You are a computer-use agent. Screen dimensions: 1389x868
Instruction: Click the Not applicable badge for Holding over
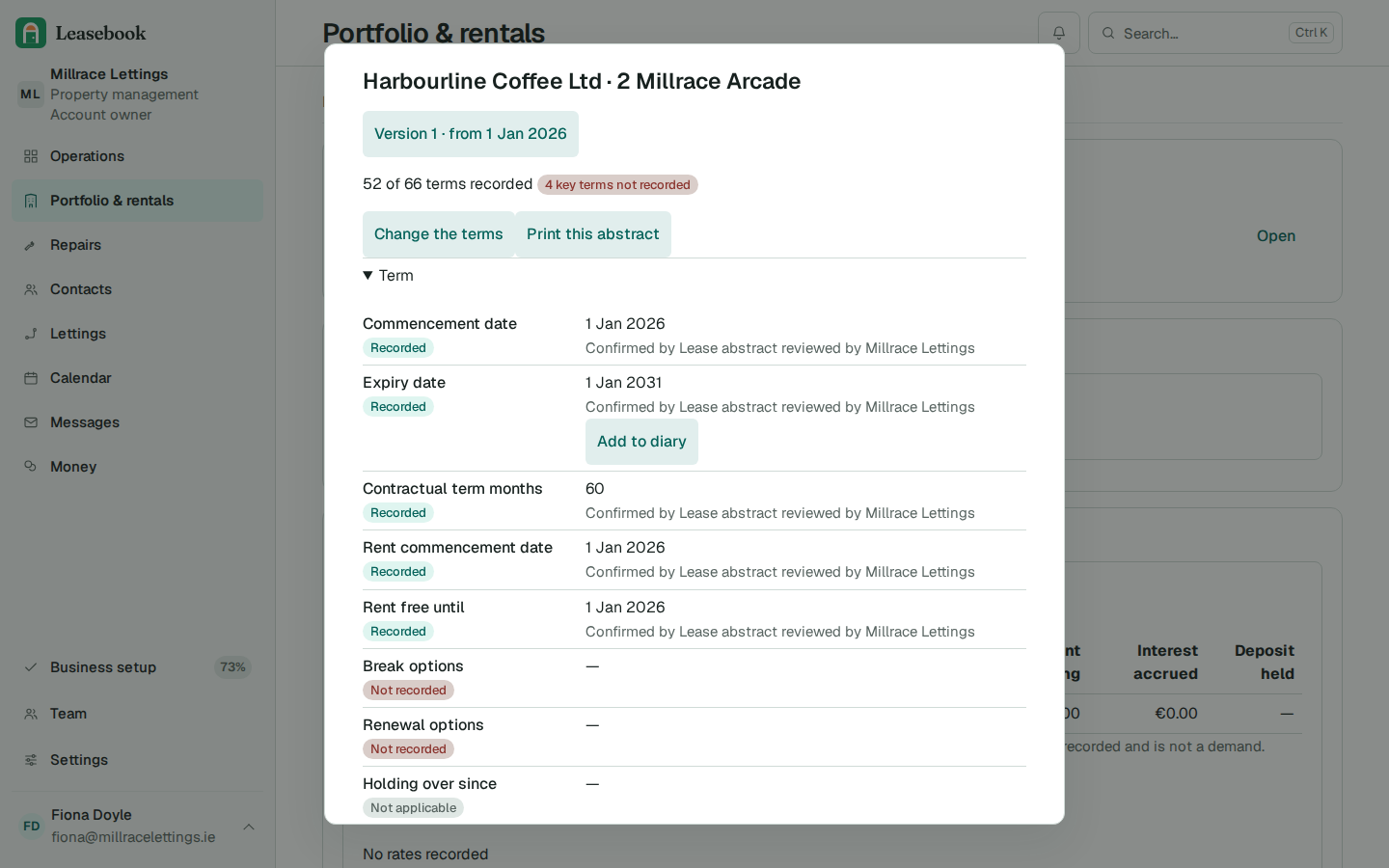413,808
